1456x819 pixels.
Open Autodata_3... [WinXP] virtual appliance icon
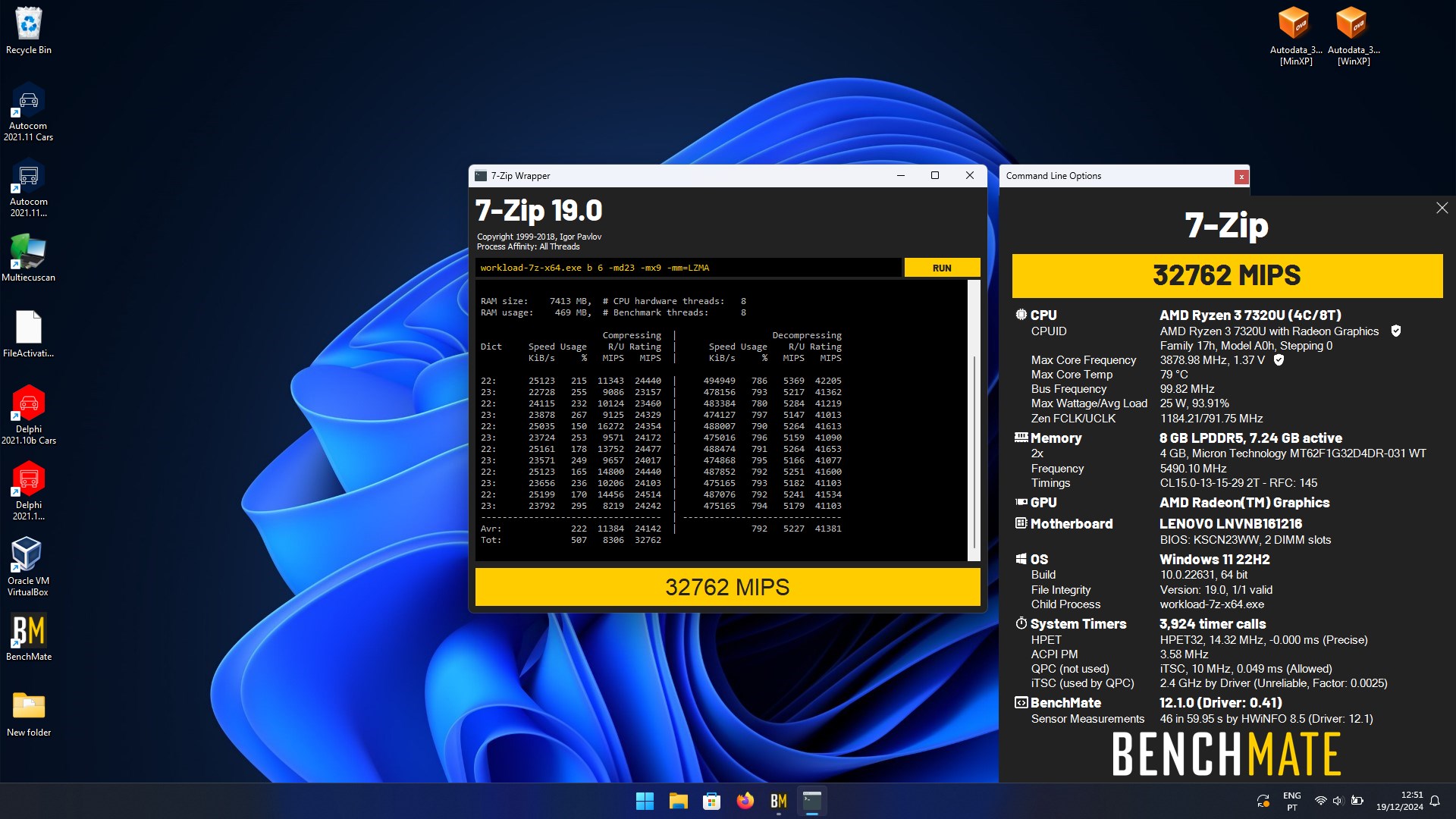tap(1353, 36)
